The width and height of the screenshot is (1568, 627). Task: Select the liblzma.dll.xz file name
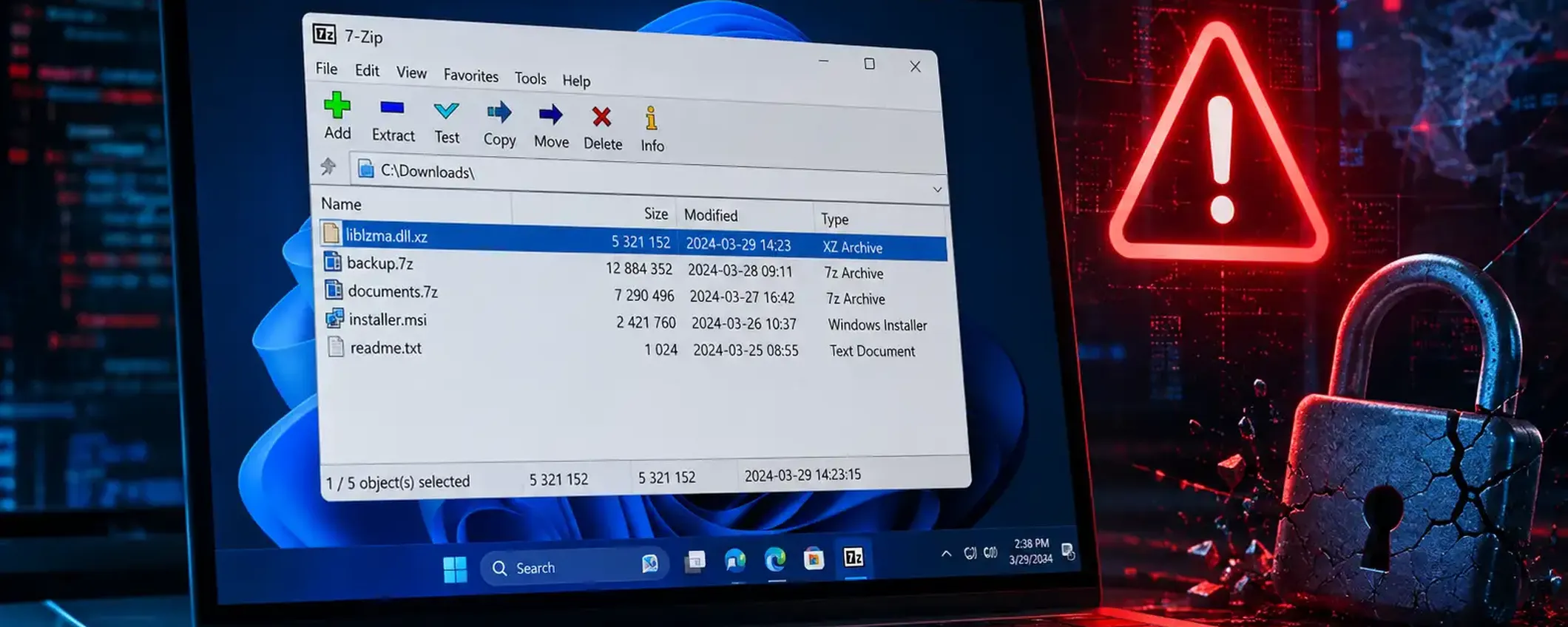(x=387, y=236)
